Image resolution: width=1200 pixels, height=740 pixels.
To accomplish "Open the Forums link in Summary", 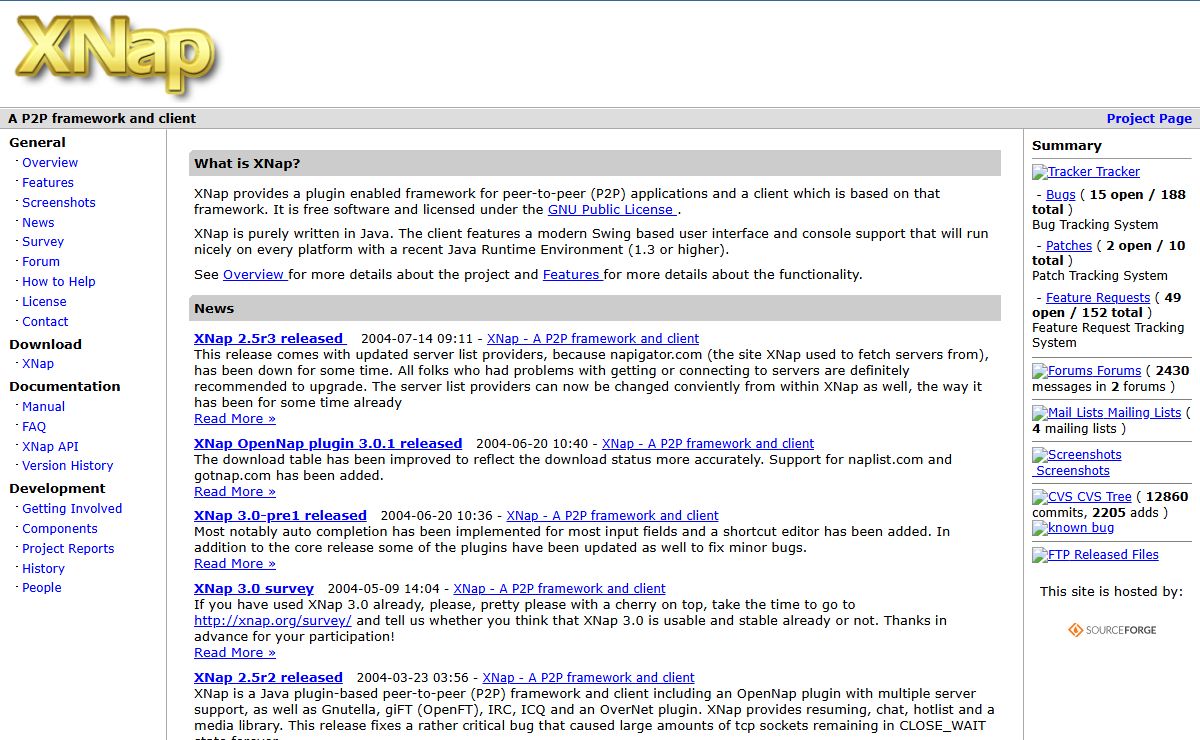I will (1117, 371).
